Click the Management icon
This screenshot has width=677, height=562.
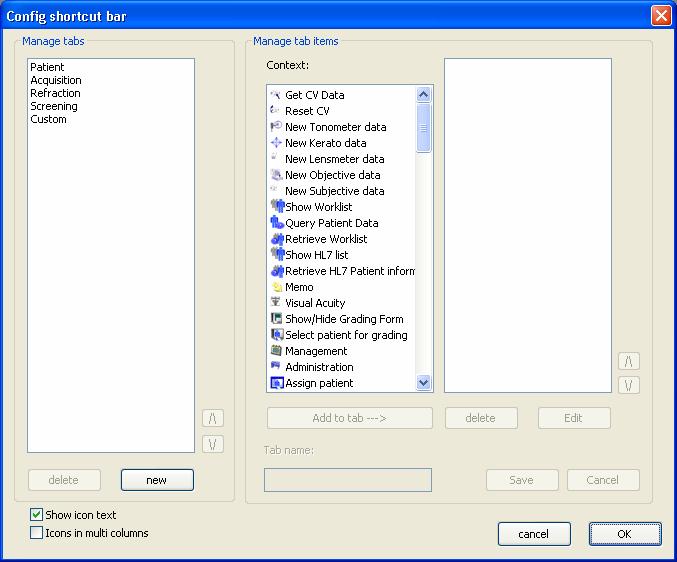[276, 350]
